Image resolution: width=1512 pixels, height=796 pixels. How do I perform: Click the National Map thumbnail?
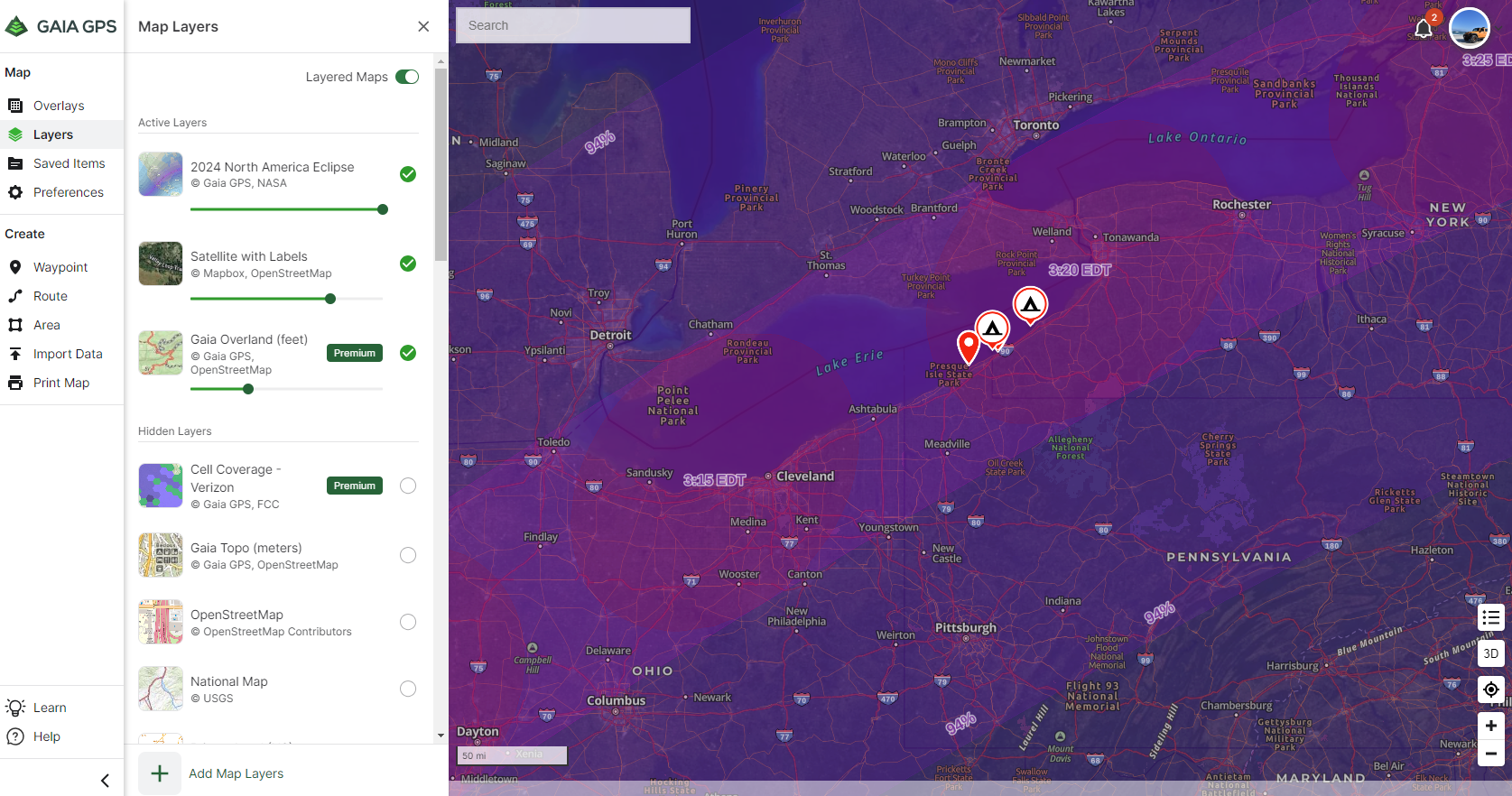(161, 689)
